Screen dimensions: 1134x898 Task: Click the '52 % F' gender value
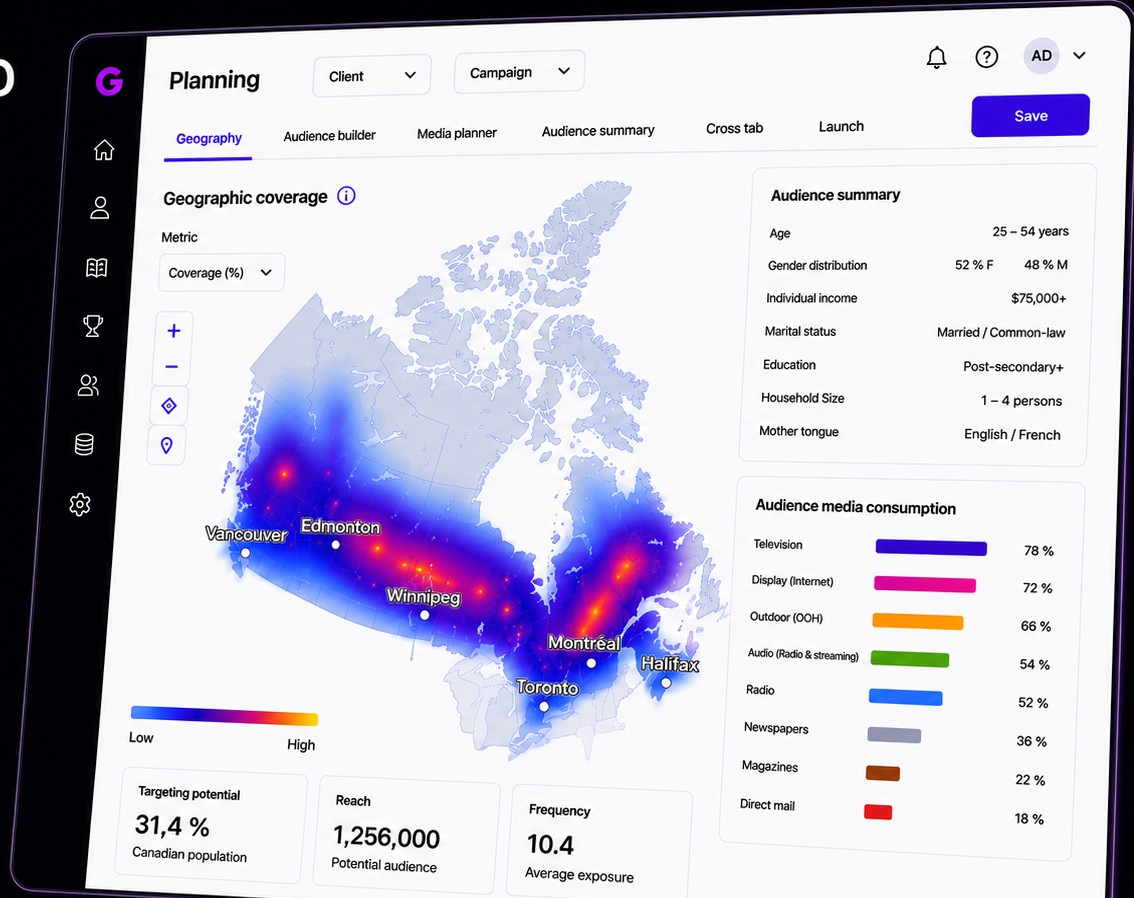(973, 265)
